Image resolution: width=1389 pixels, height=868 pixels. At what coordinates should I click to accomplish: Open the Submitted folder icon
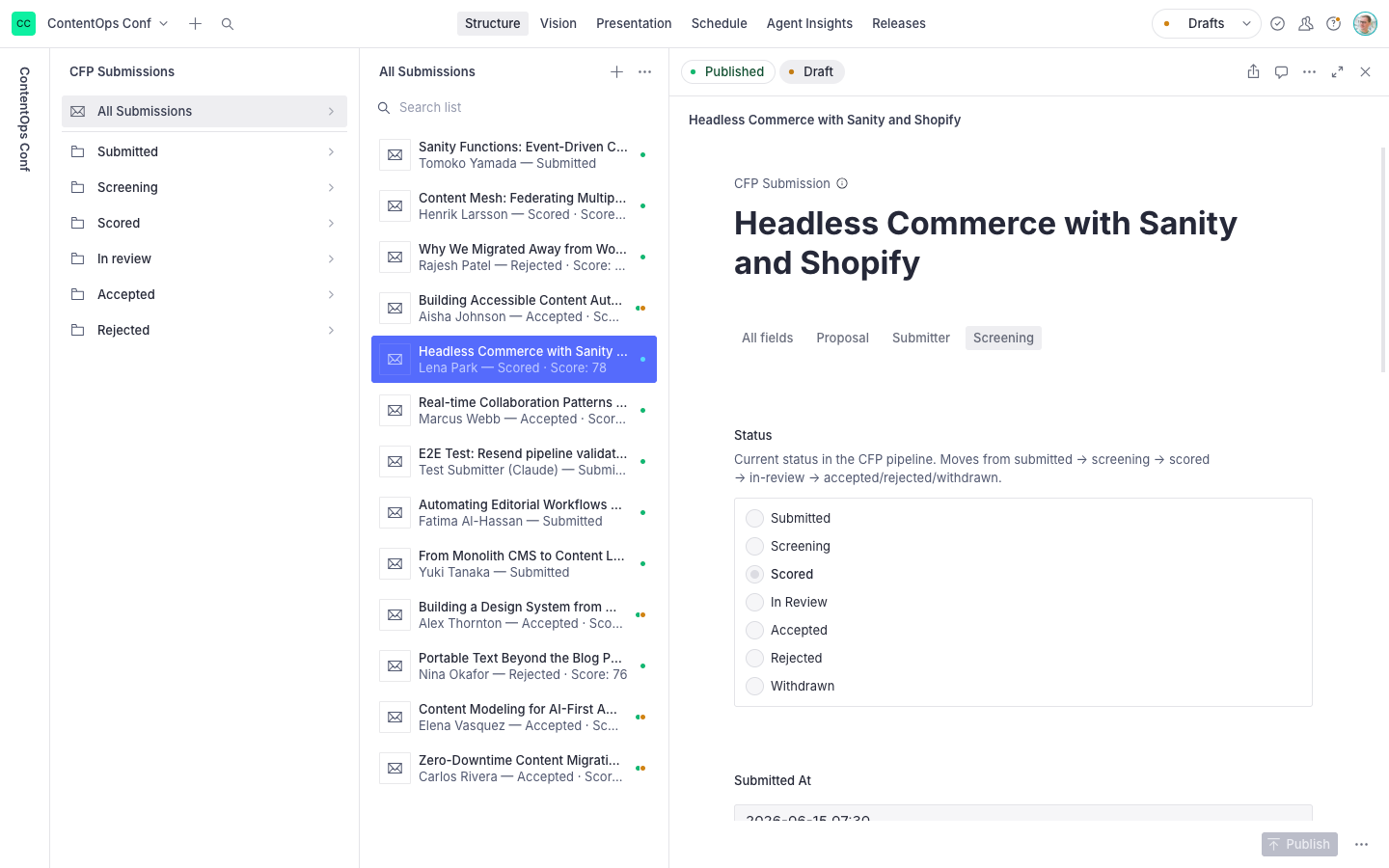[78, 151]
